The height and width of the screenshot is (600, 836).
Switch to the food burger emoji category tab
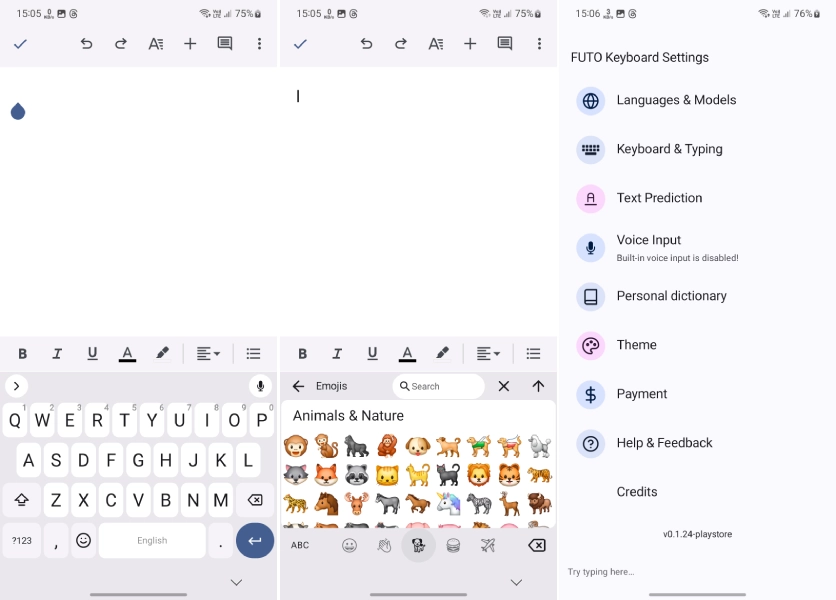tap(453, 545)
